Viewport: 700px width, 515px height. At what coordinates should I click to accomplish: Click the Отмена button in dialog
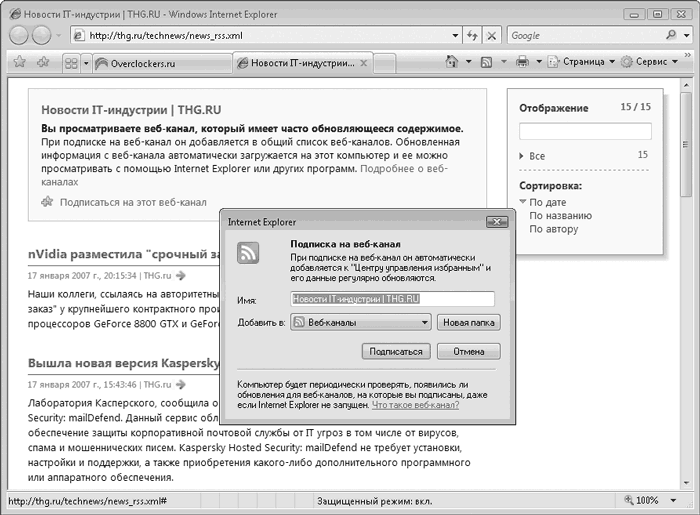pos(468,352)
